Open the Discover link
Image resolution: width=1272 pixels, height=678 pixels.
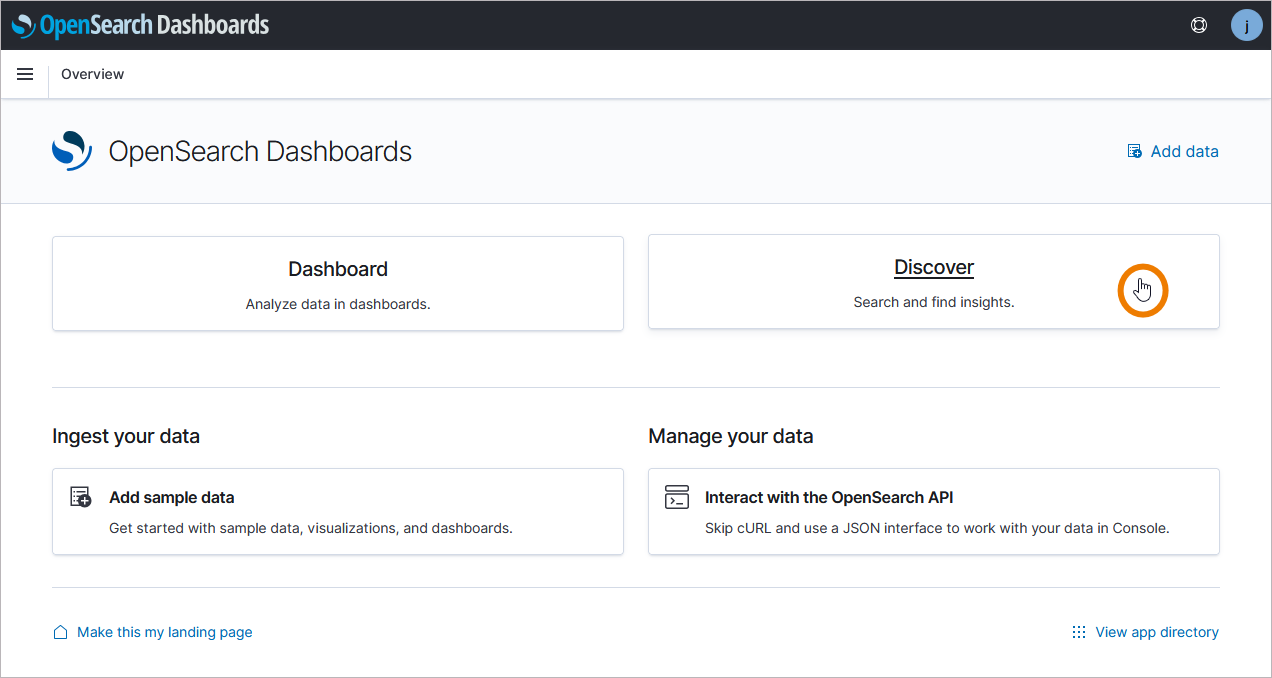[933, 267]
